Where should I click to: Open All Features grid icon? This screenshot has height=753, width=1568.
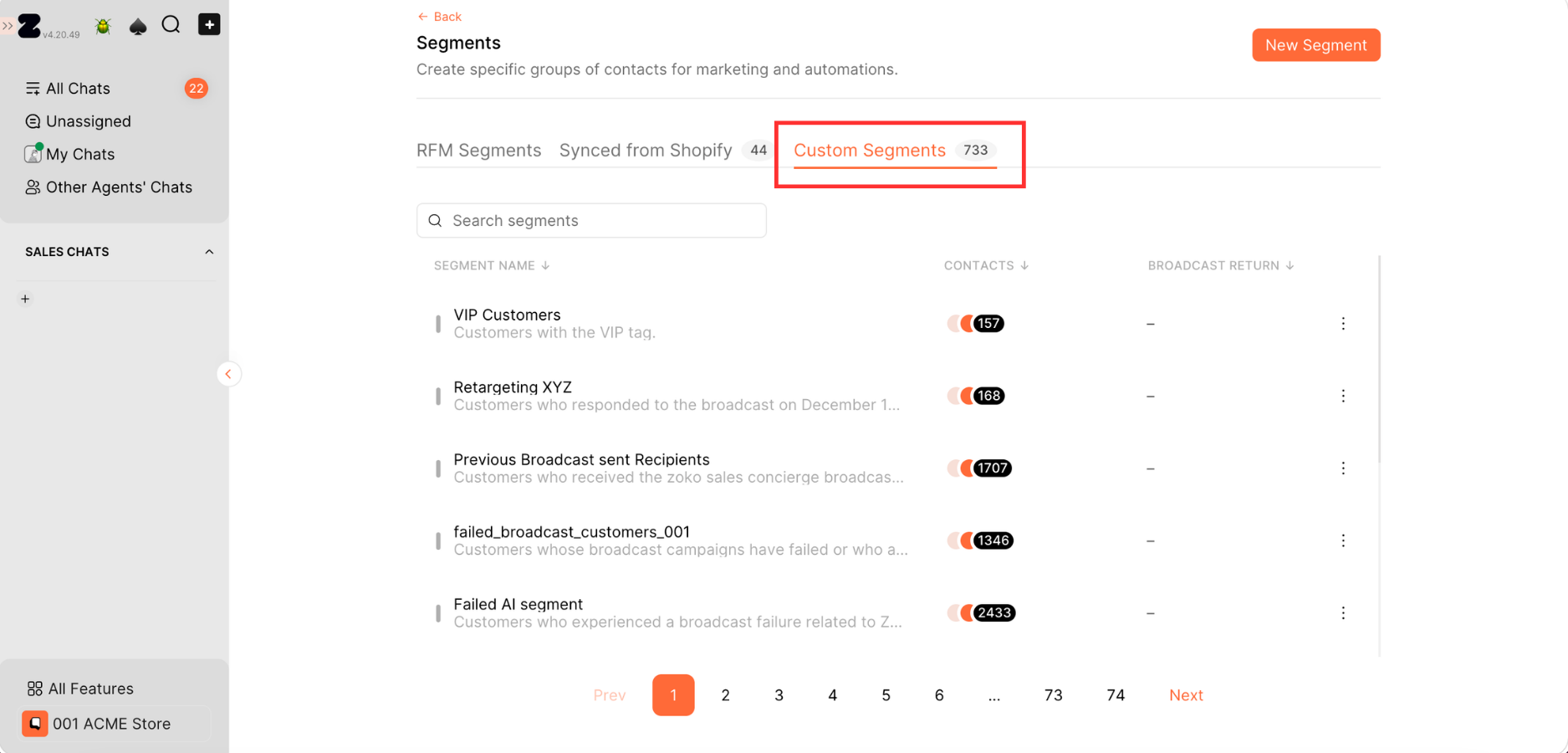click(34, 689)
